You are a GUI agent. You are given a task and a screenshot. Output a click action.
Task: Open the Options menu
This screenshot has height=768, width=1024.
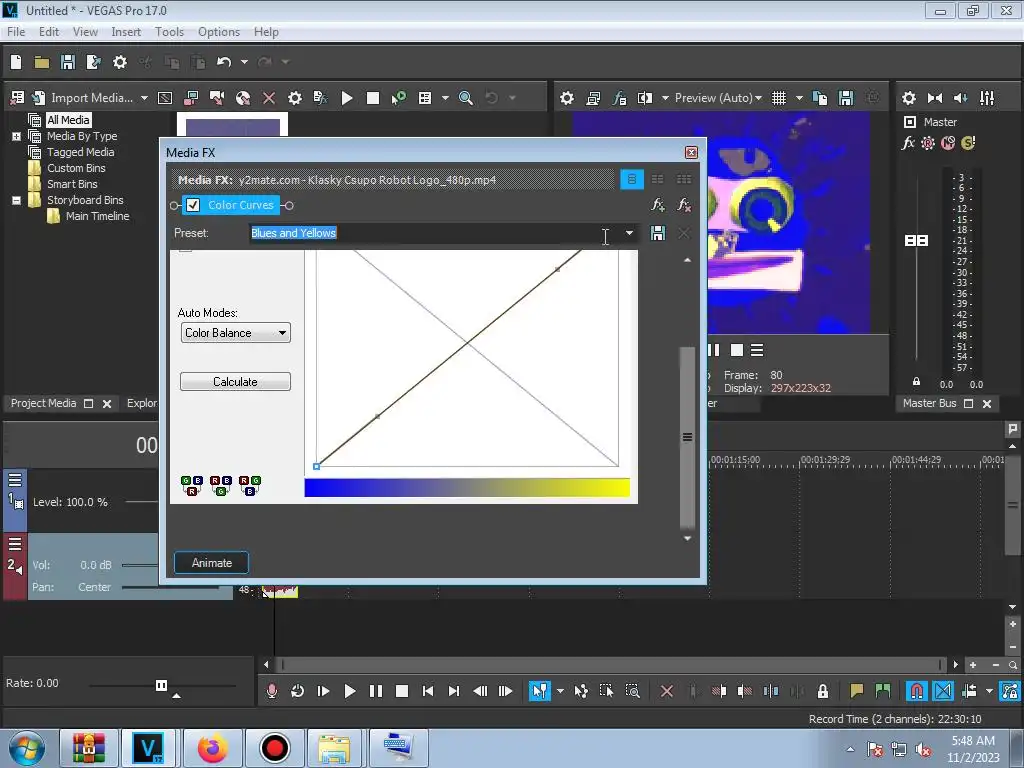219,32
